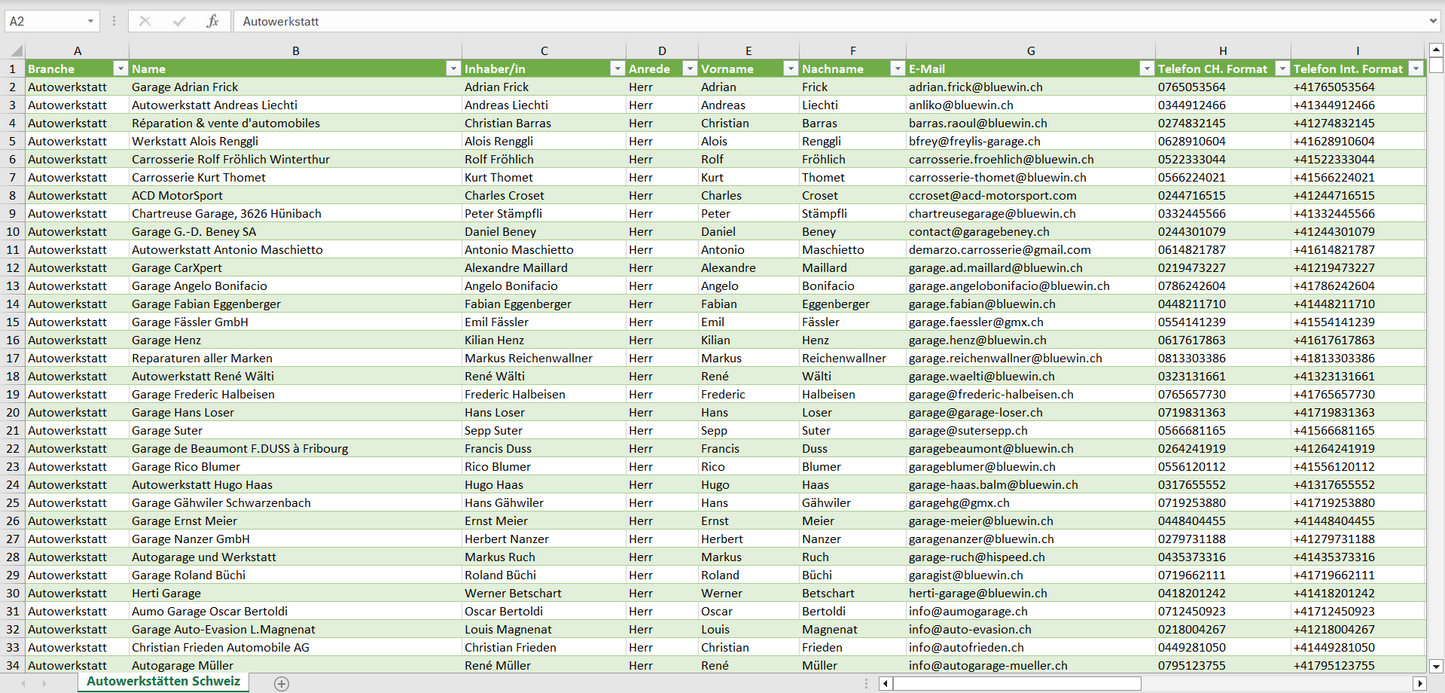Select row 15 header
Image resolution: width=1445 pixels, height=693 pixels.
[13, 322]
